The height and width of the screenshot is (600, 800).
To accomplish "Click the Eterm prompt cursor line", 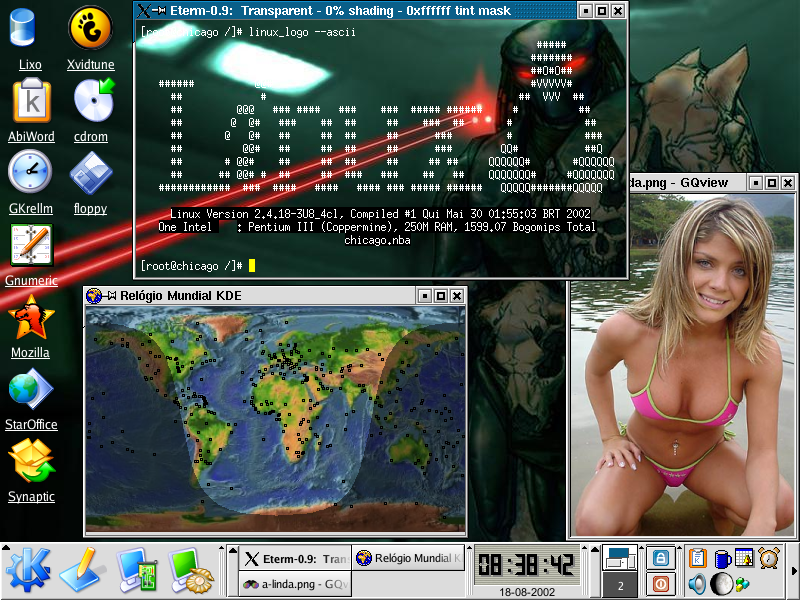I will 198,266.
